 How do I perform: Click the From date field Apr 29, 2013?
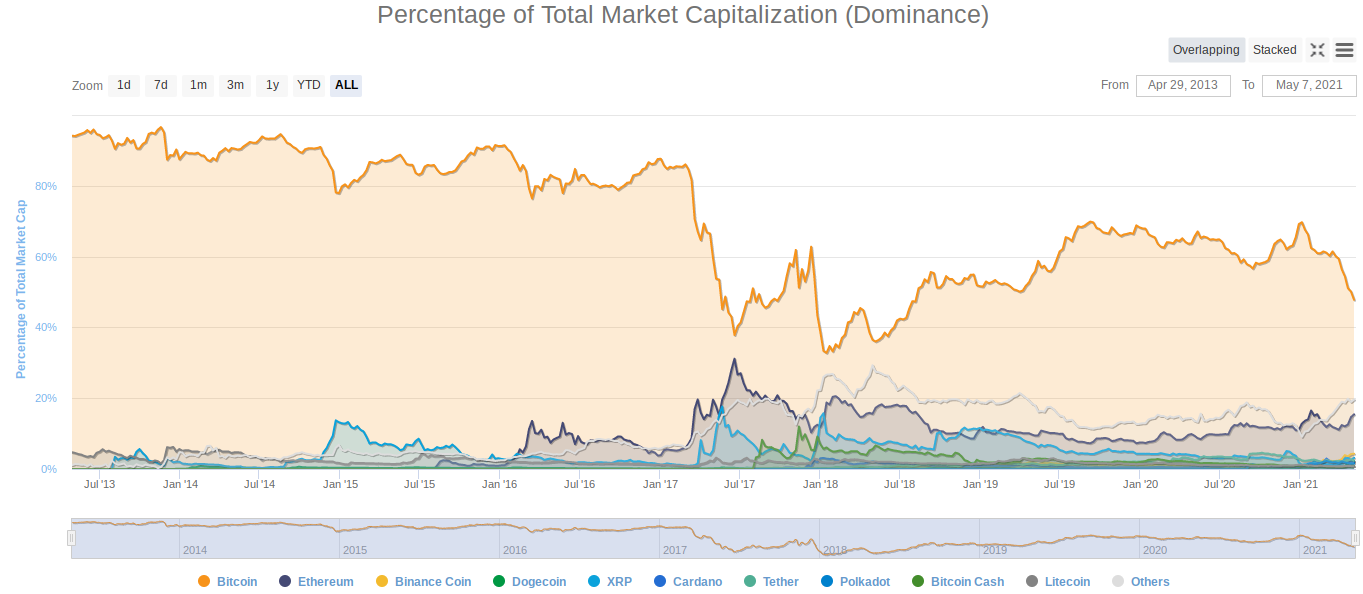1183,85
